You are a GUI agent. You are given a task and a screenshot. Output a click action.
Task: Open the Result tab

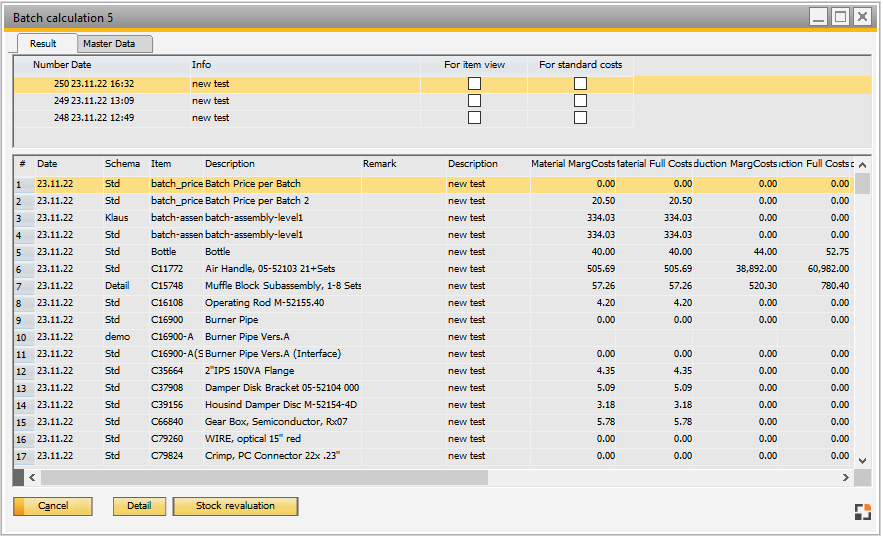(43, 44)
